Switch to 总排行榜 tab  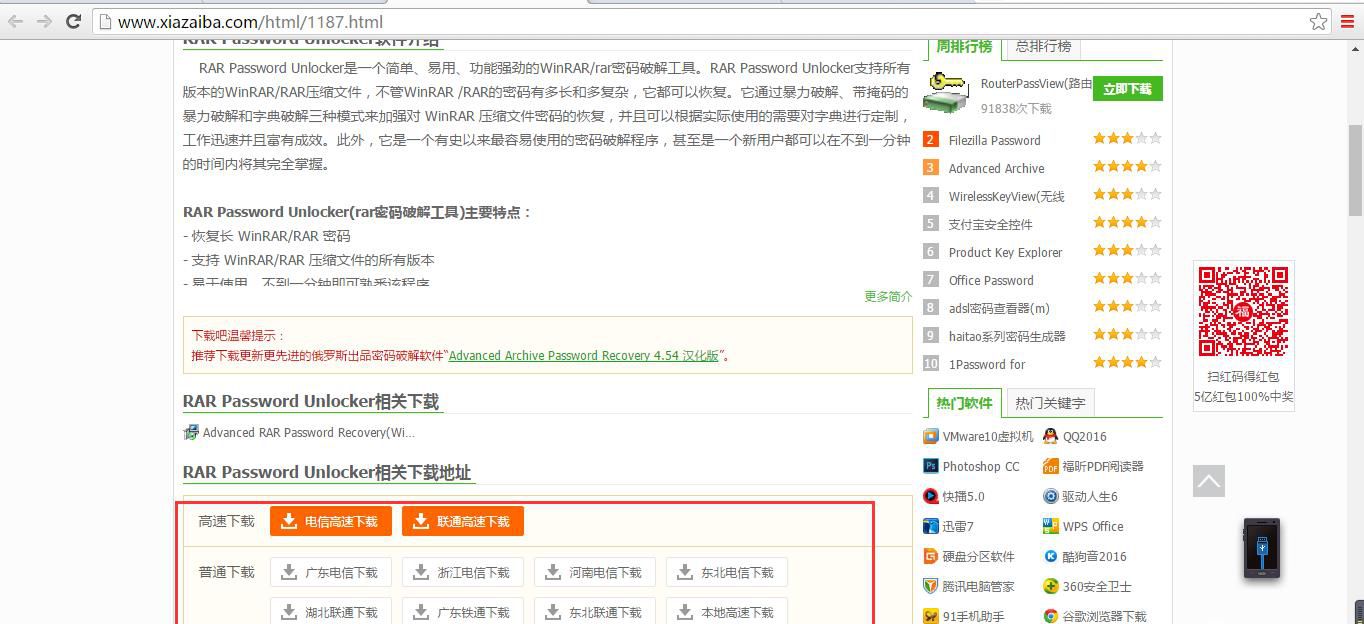pyautogui.click(x=1043, y=46)
